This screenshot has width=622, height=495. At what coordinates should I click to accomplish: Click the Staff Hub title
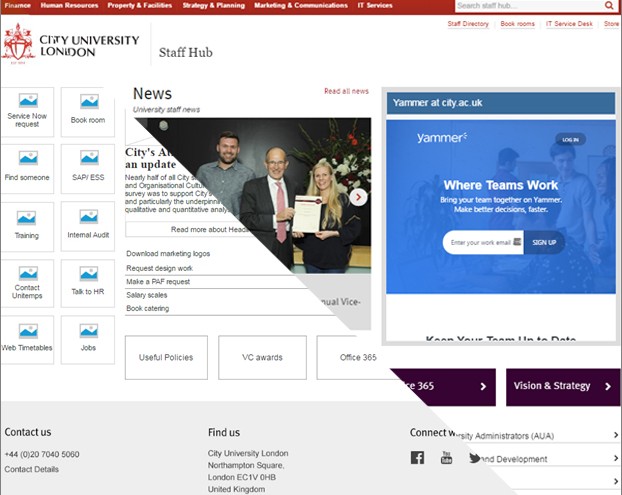[185, 53]
